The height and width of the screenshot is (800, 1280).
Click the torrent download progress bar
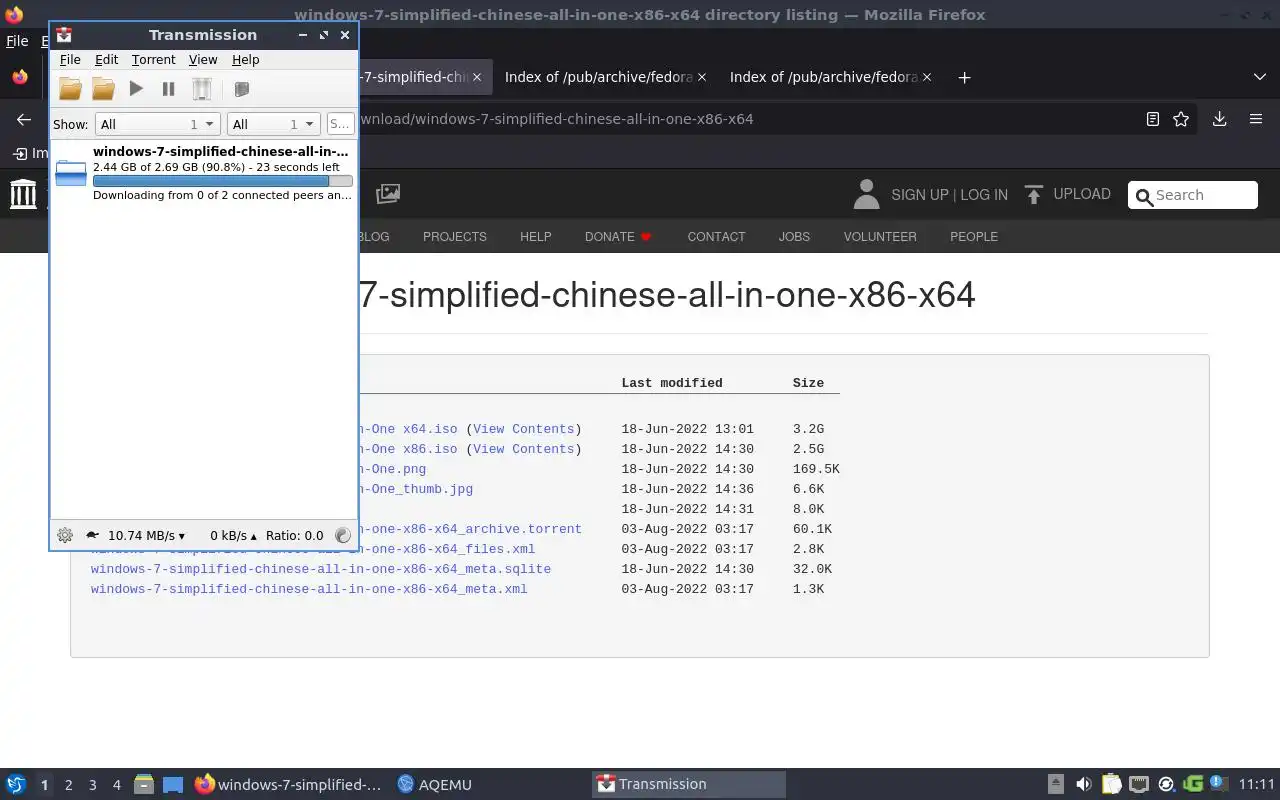[x=222, y=181]
